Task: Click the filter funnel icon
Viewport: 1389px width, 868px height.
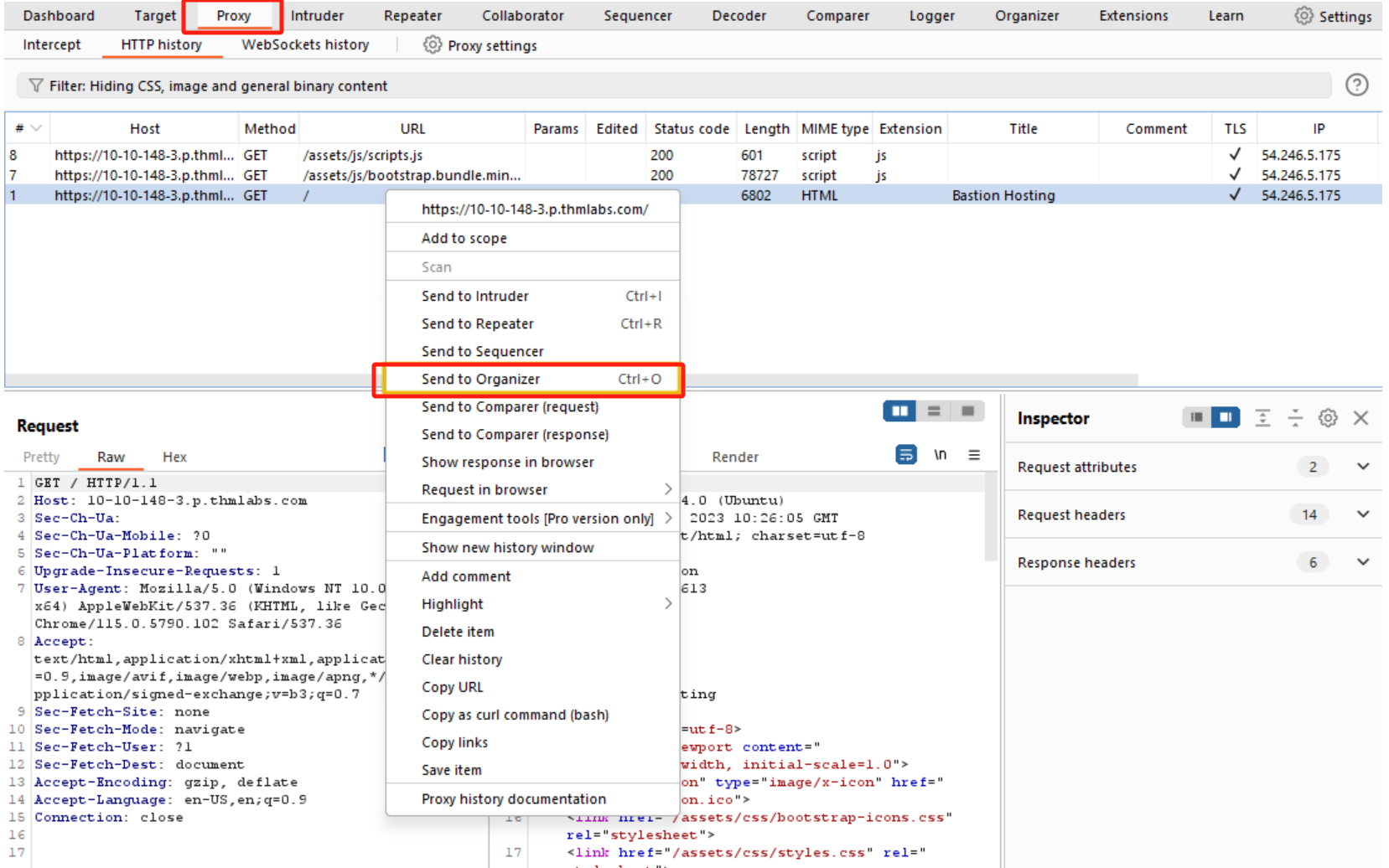Action: point(36,85)
